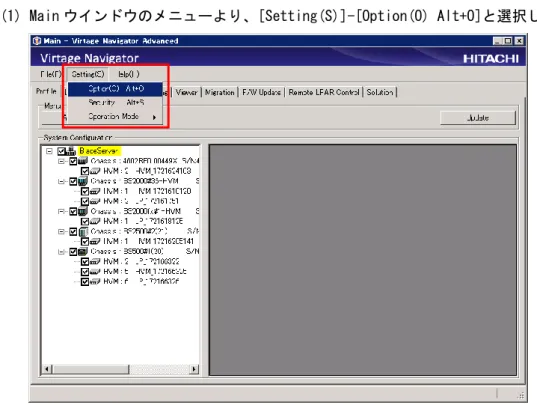Select the highlighted BladeServer label
Screen dimensions: 537x405
(x=99, y=151)
